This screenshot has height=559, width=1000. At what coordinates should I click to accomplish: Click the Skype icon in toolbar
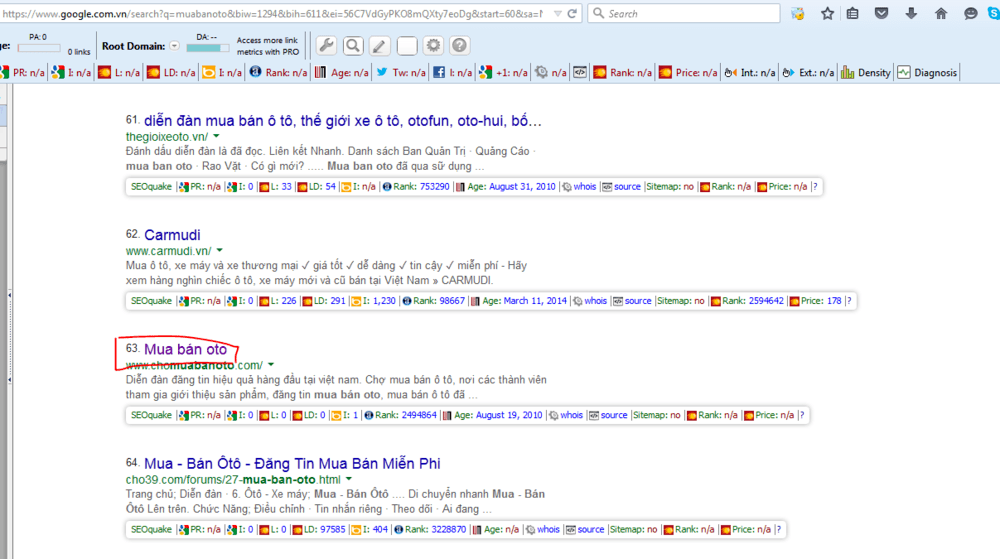tap(994, 13)
